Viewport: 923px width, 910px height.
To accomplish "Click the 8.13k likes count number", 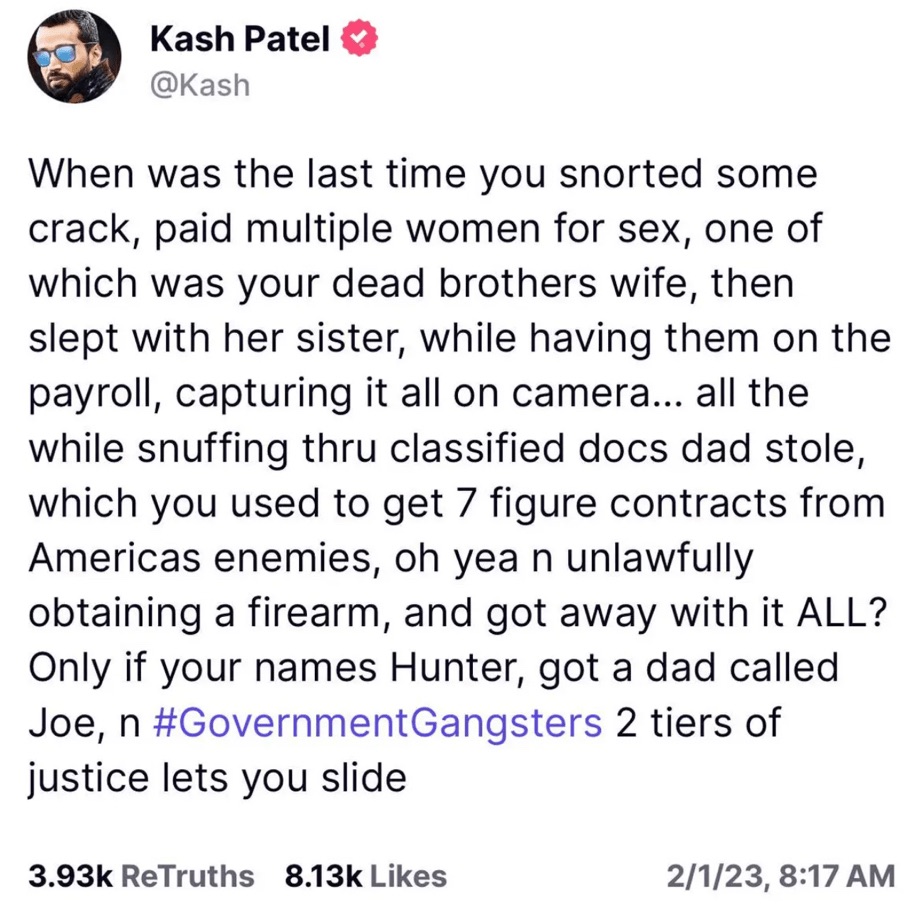I will click(x=322, y=877).
